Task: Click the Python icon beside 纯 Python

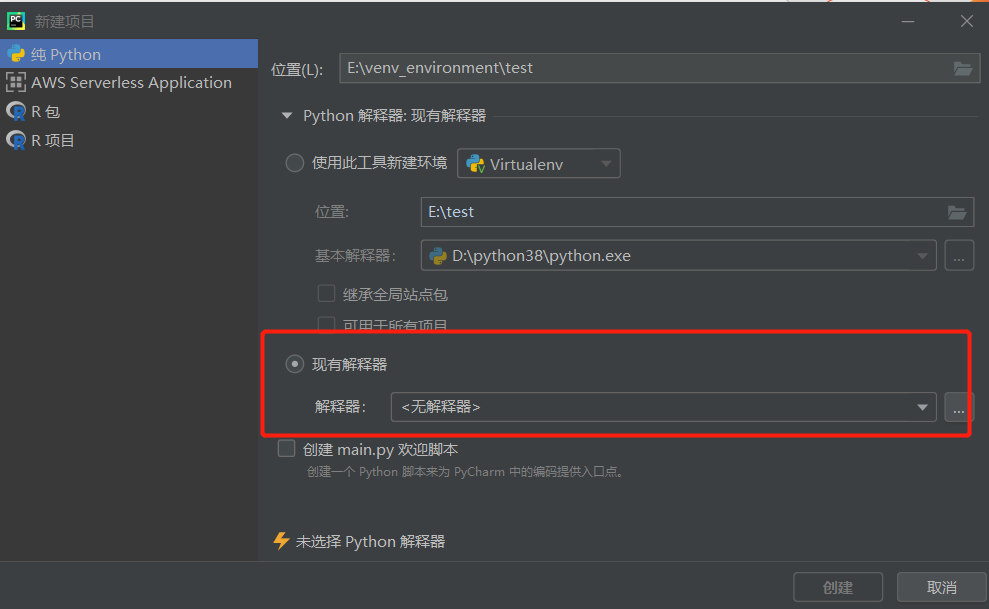Action: tap(16, 54)
